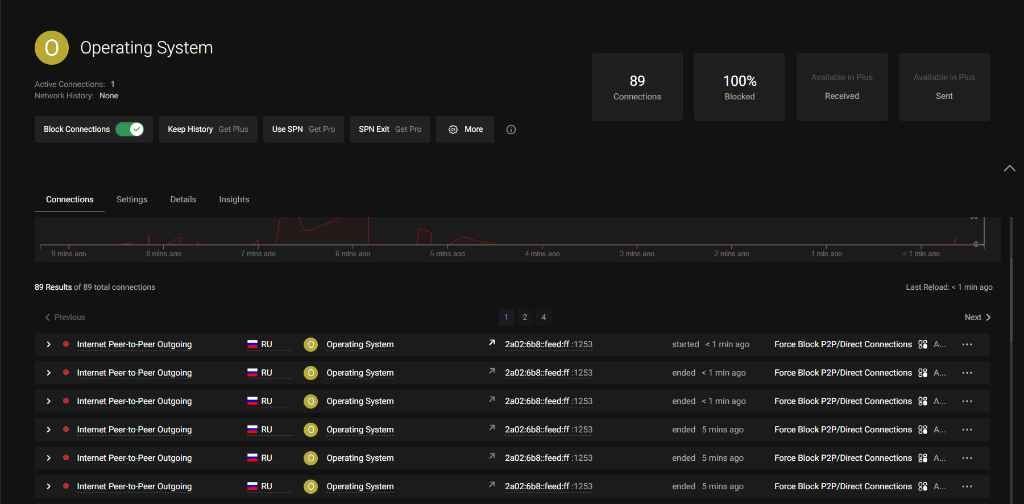Click the rule icon next to Force Block on the first row
The width and height of the screenshot is (1024, 504).
(x=923, y=344)
